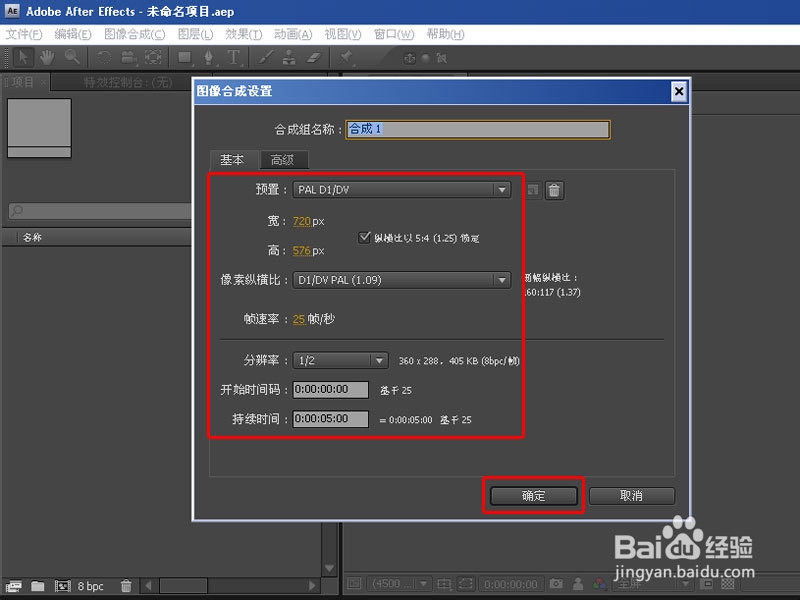The image size is (800, 600).
Task: Open the 像素纵横比 D1/DV PAL dropdown
Action: 402,280
